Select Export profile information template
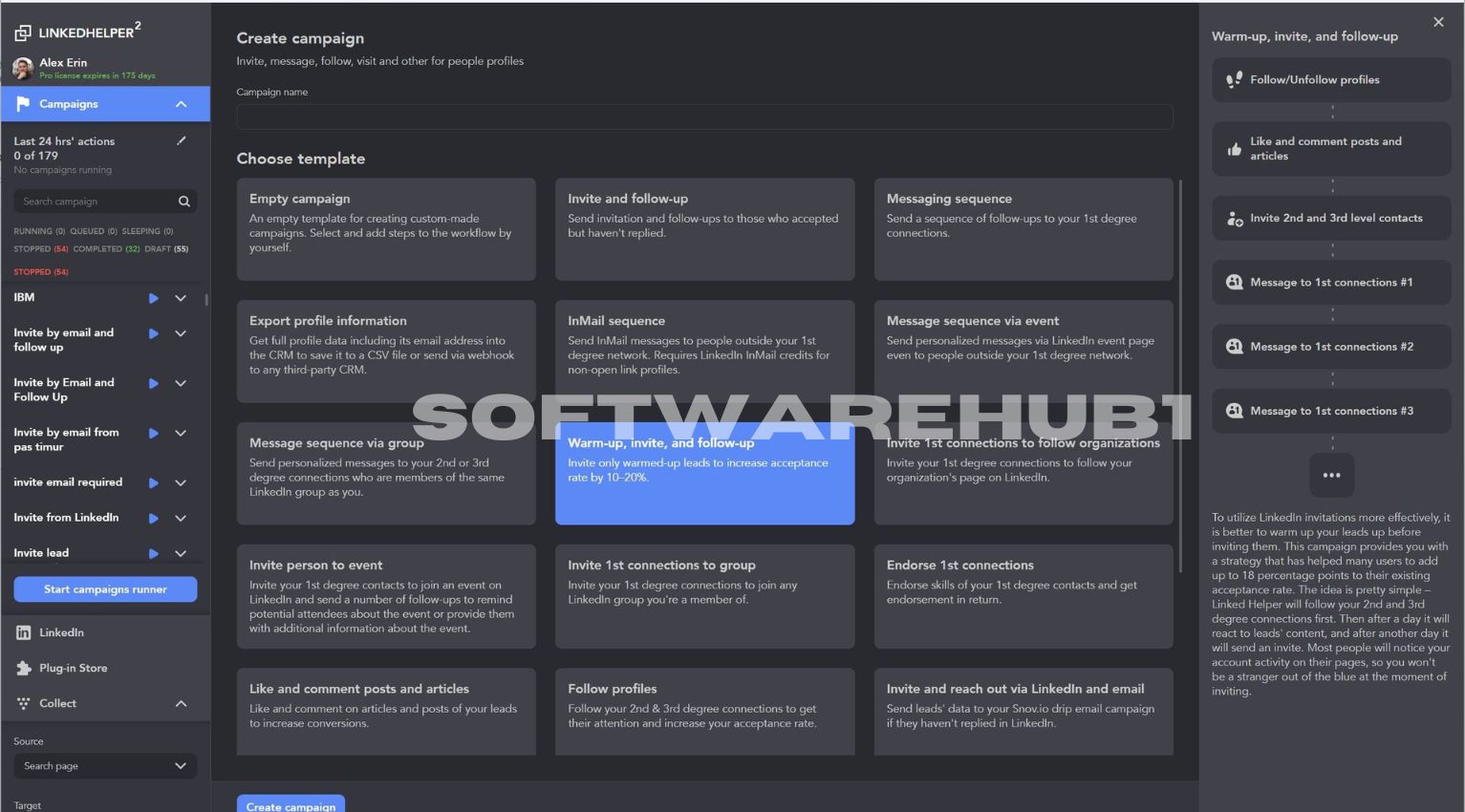 pos(386,352)
